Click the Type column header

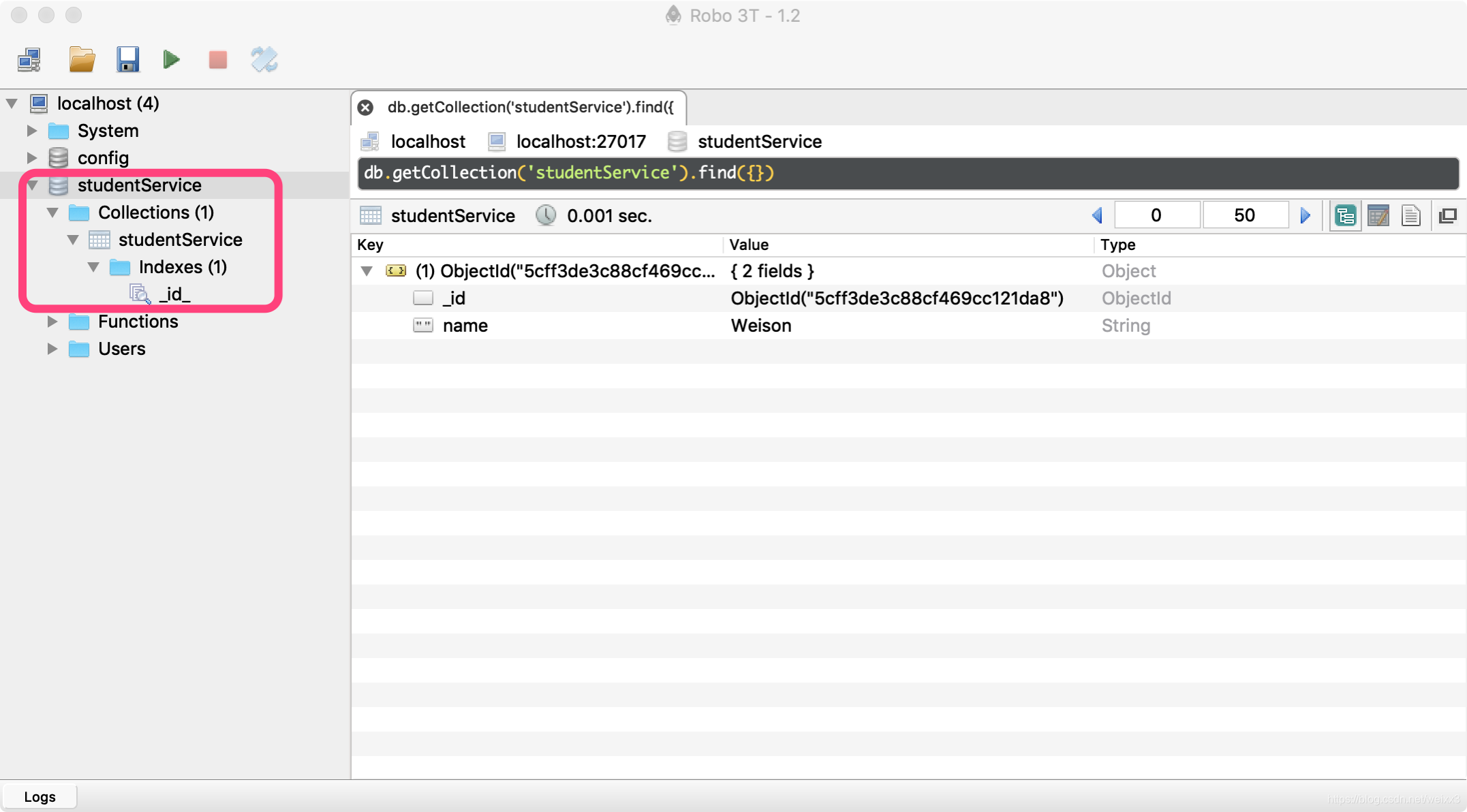tap(1280, 245)
